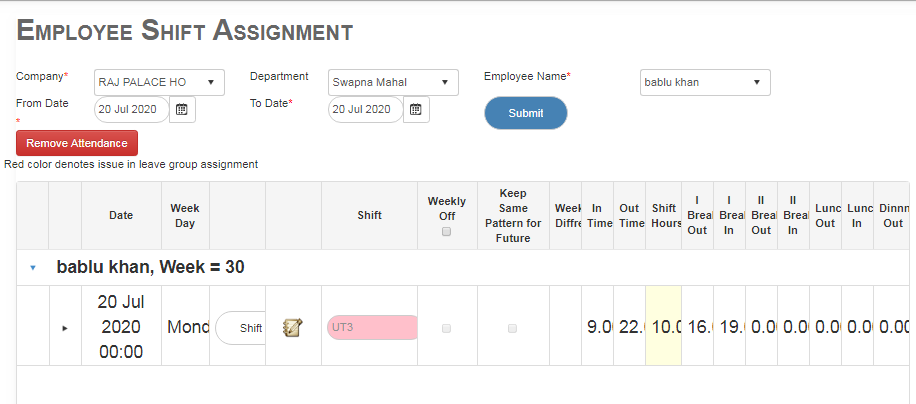The width and height of the screenshot is (916, 404).
Task: Open the Company dropdown RAJ PALACE HO
Action: pyautogui.click(x=159, y=82)
